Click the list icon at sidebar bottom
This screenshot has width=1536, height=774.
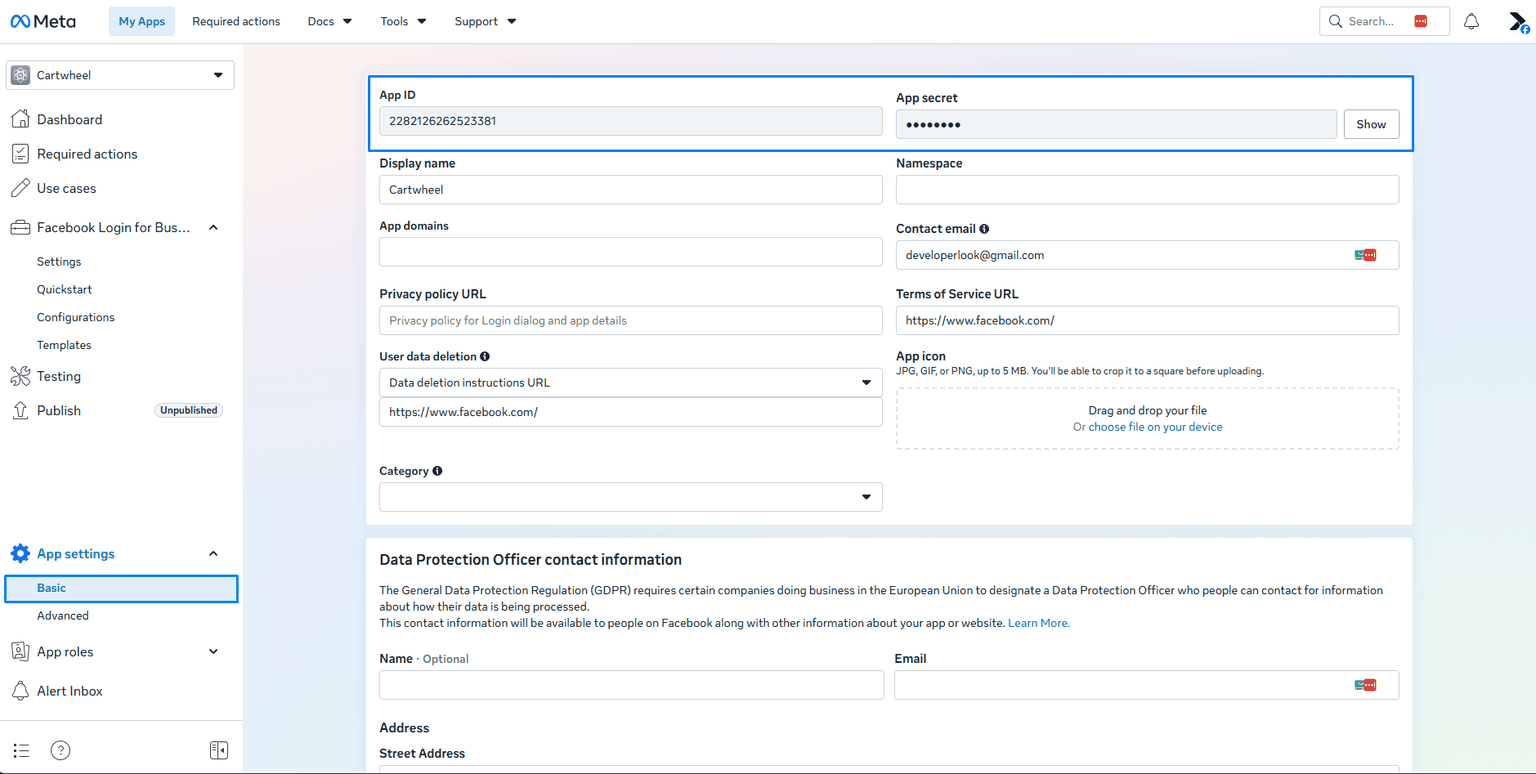21,750
